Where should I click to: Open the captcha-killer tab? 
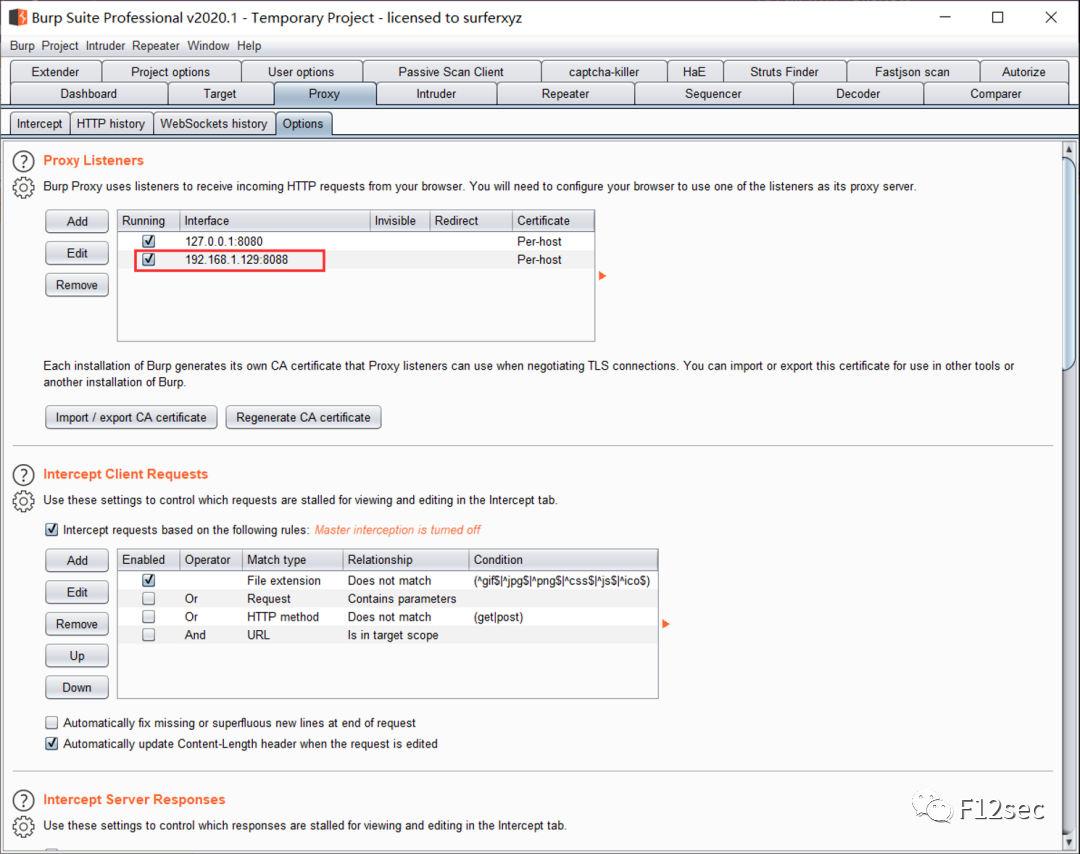click(604, 72)
